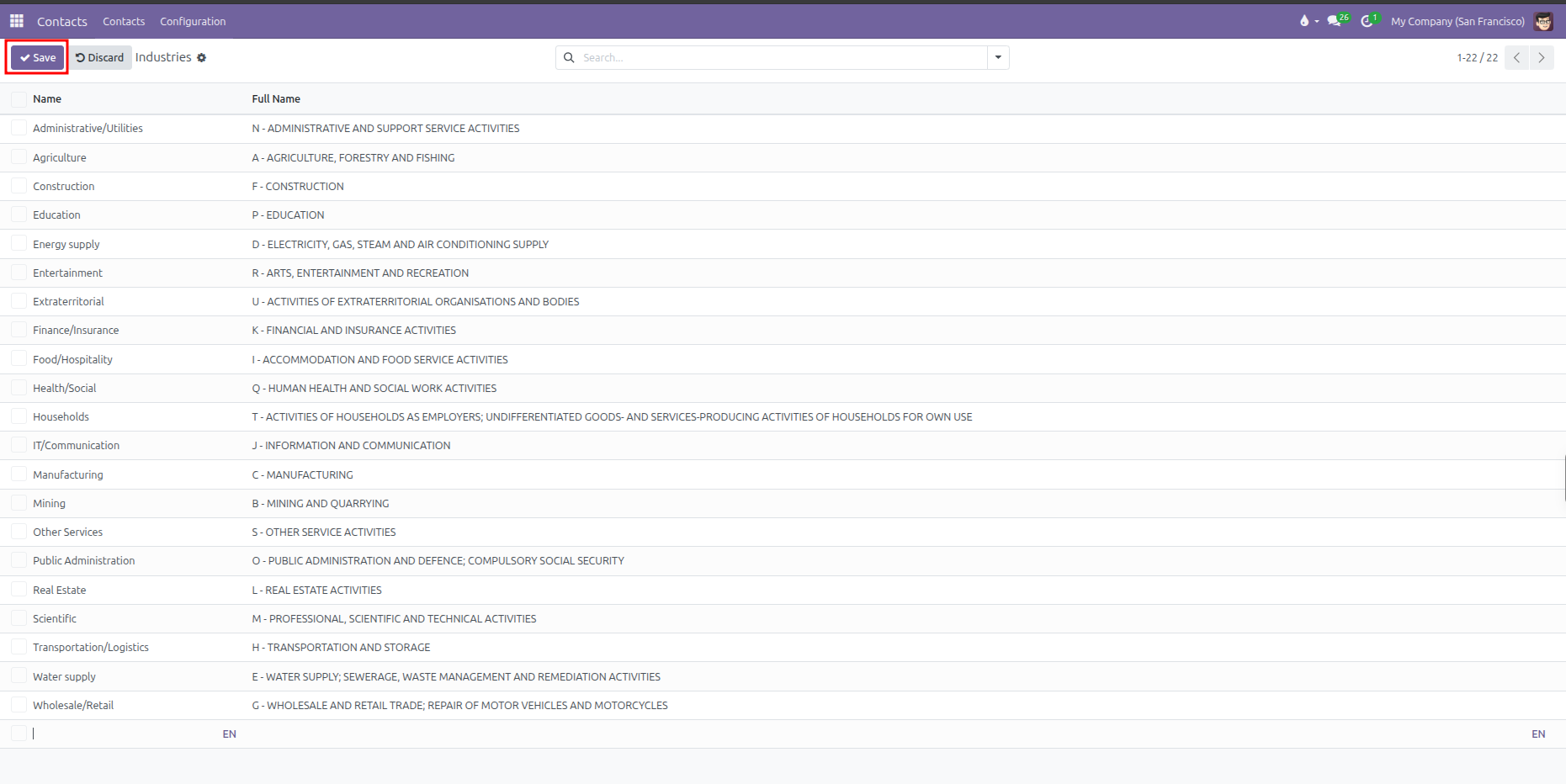
Task: Toggle the select-all header checkbox
Action: (x=19, y=99)
